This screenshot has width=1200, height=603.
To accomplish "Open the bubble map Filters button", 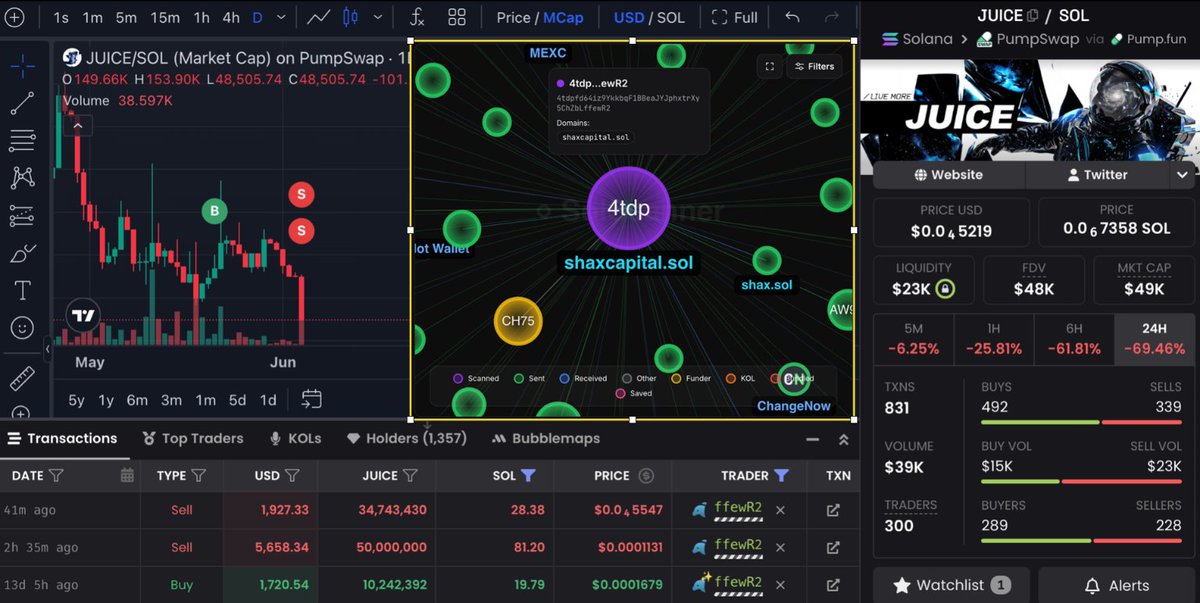I will pos(814,67).
